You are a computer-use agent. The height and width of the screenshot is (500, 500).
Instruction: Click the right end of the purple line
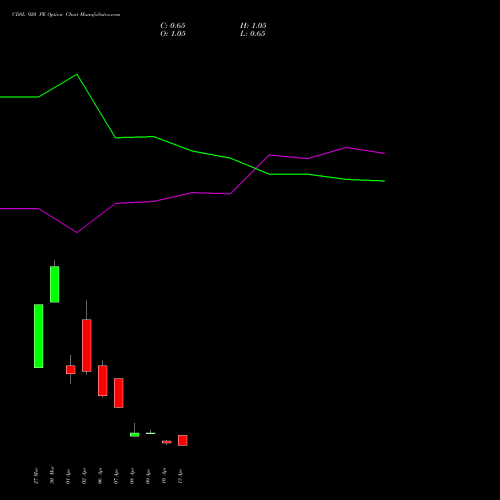point(385,154)
